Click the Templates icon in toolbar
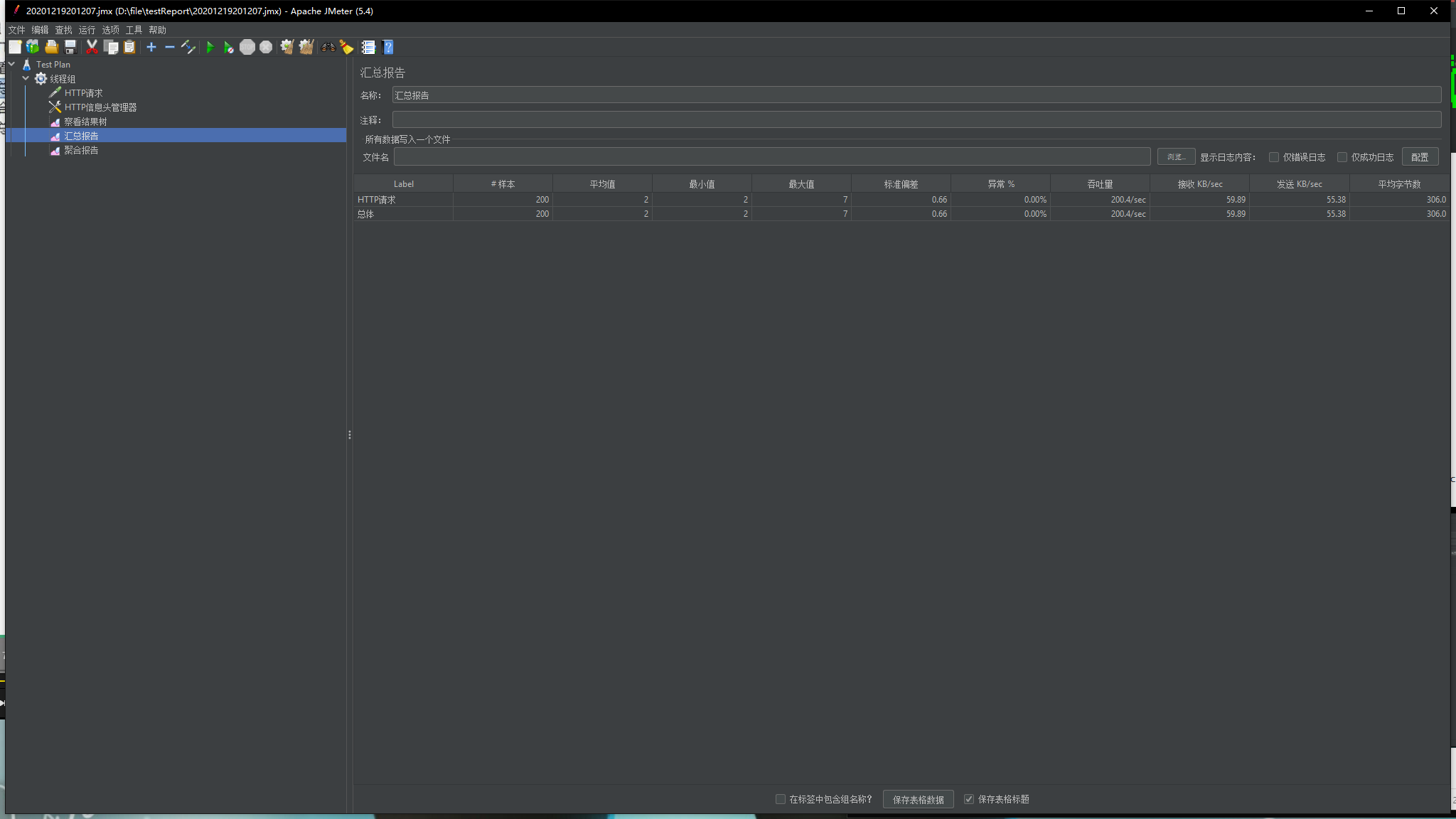This screenshot has width=1456, height=819. click(33, 47)
